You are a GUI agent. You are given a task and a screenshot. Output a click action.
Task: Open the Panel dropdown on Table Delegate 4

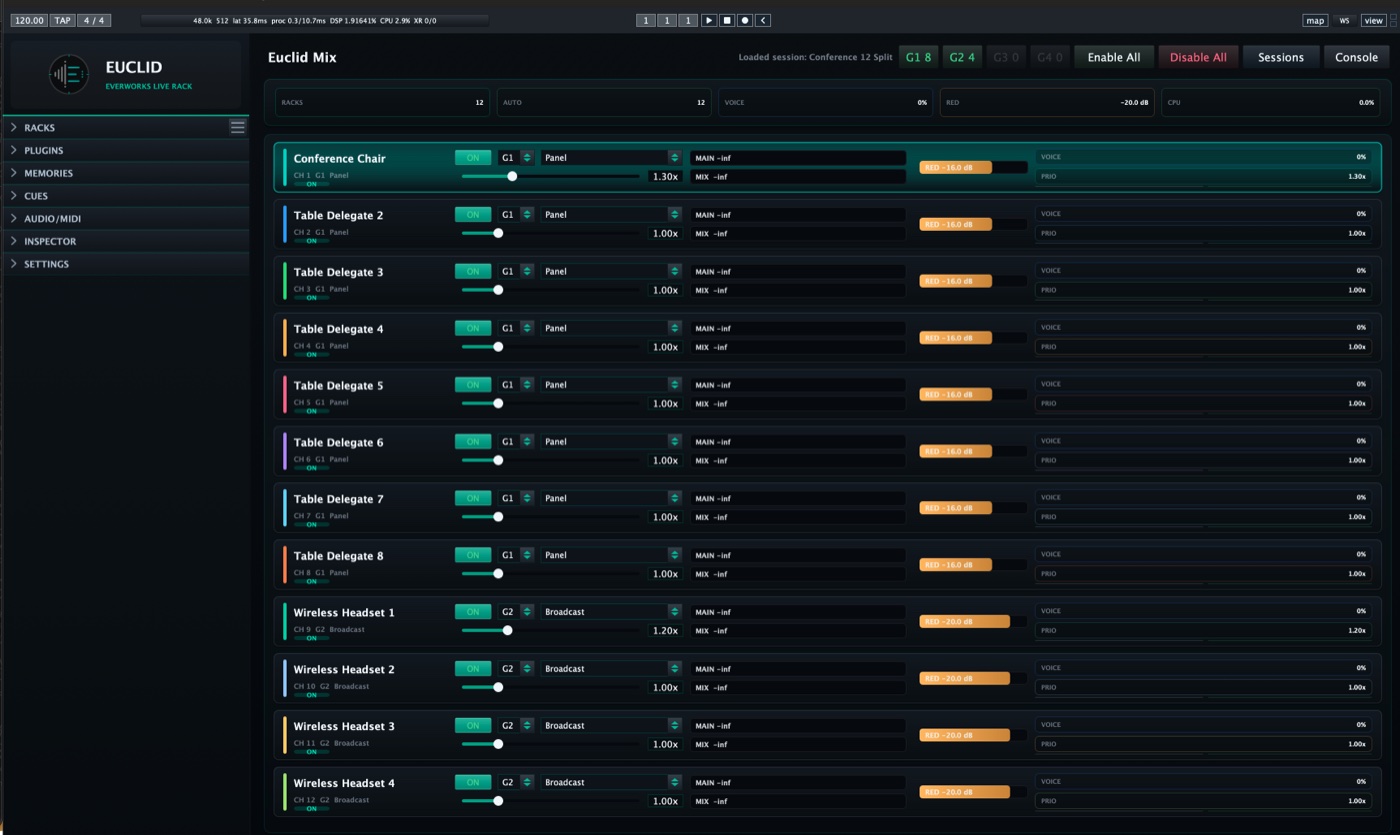coord(611,328)
